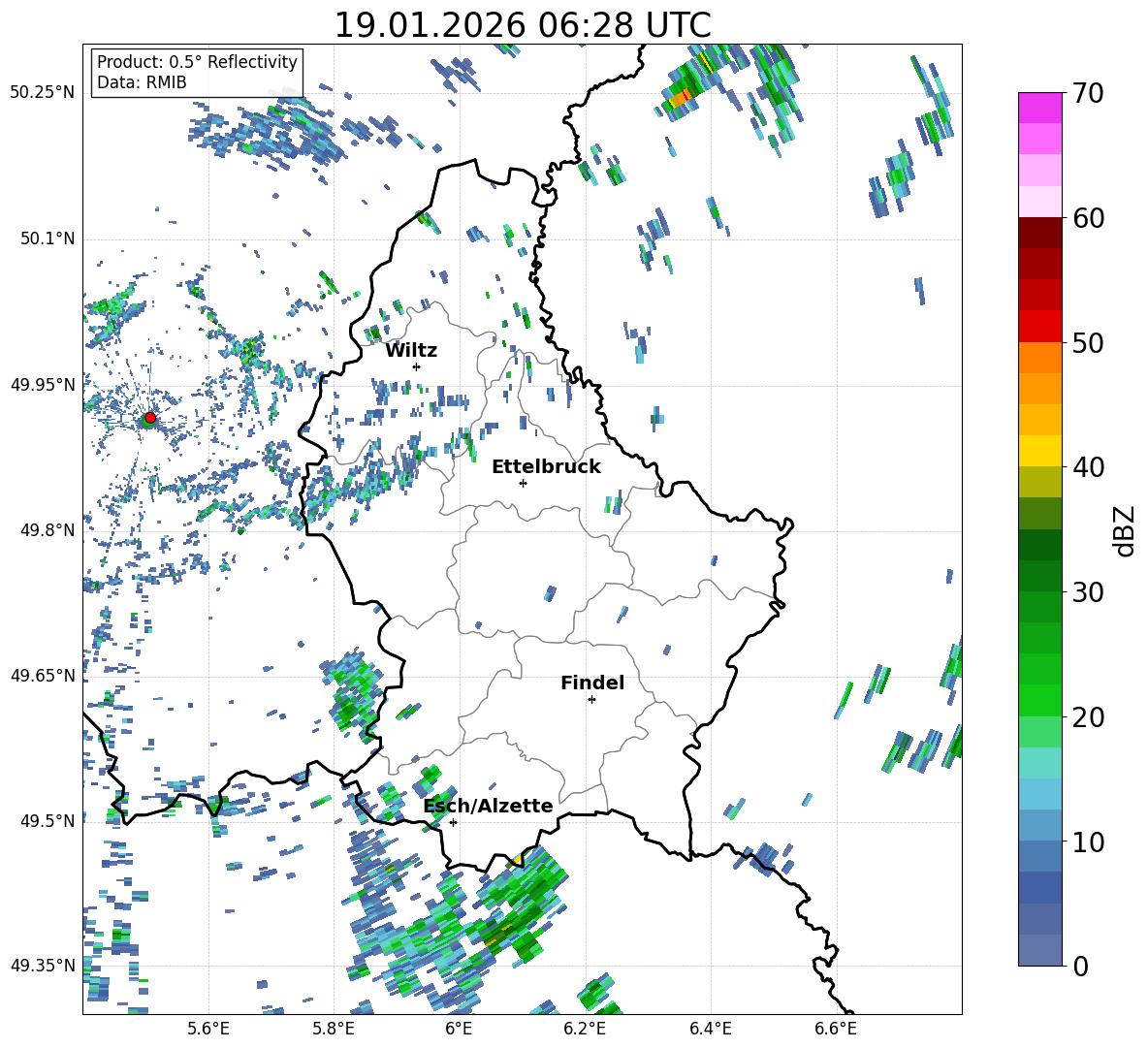This screenshot has height=1048, width=1148.
Task: Click the 49.8°N latitude label
Action: [x=48, y=530]
